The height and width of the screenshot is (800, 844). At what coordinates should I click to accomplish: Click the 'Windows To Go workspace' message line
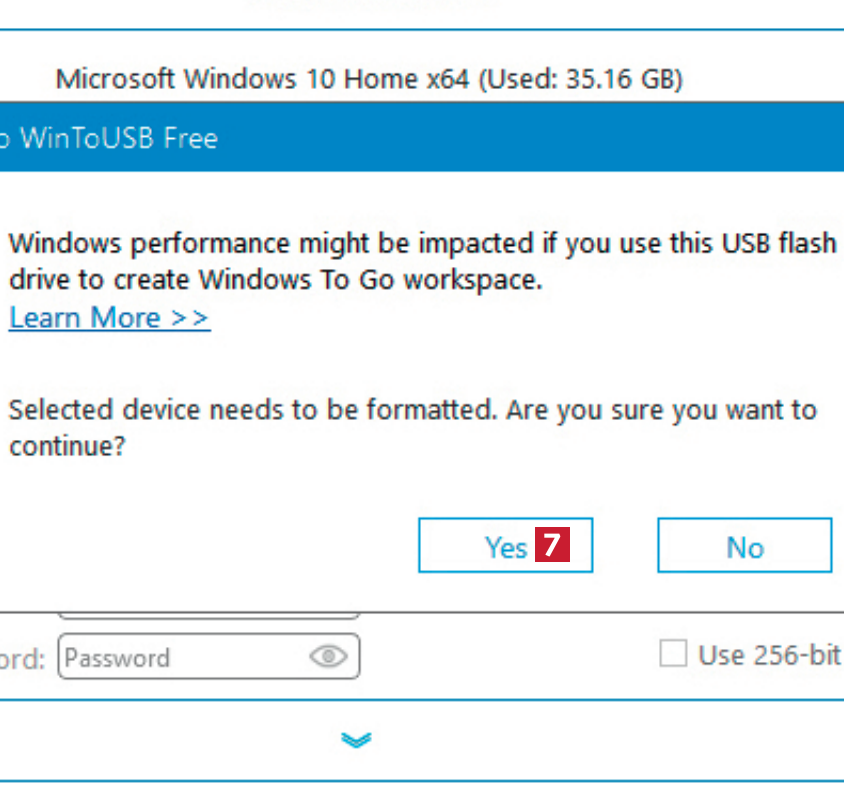tap(275, 281)
